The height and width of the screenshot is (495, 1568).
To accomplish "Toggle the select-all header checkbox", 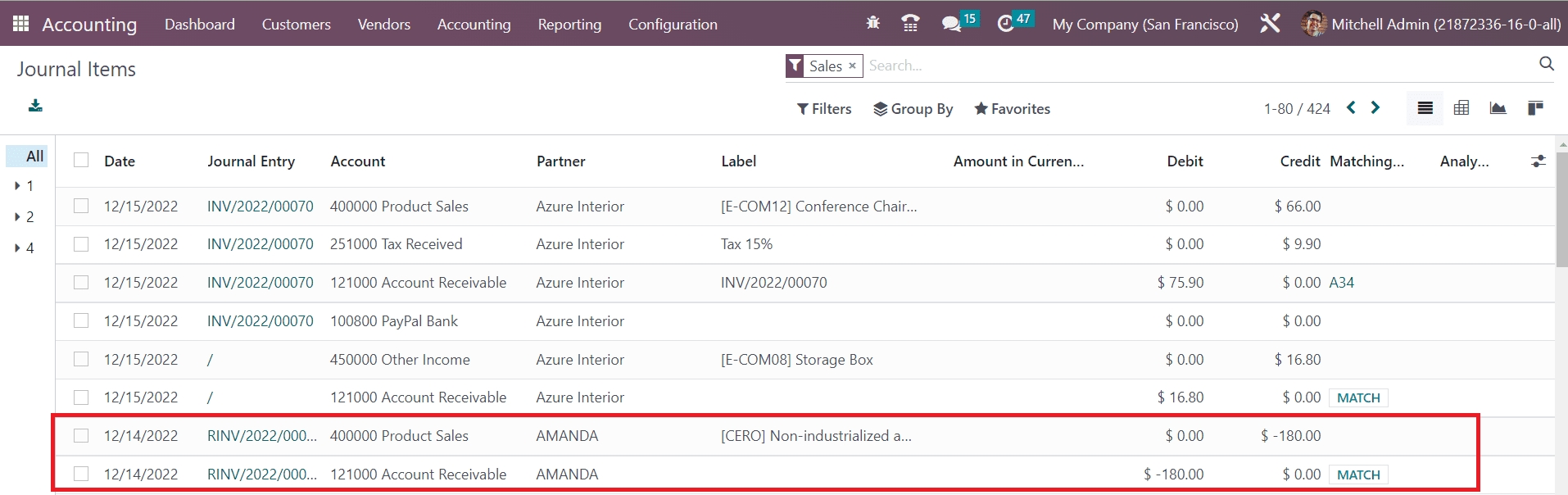I will coord(81,161).
